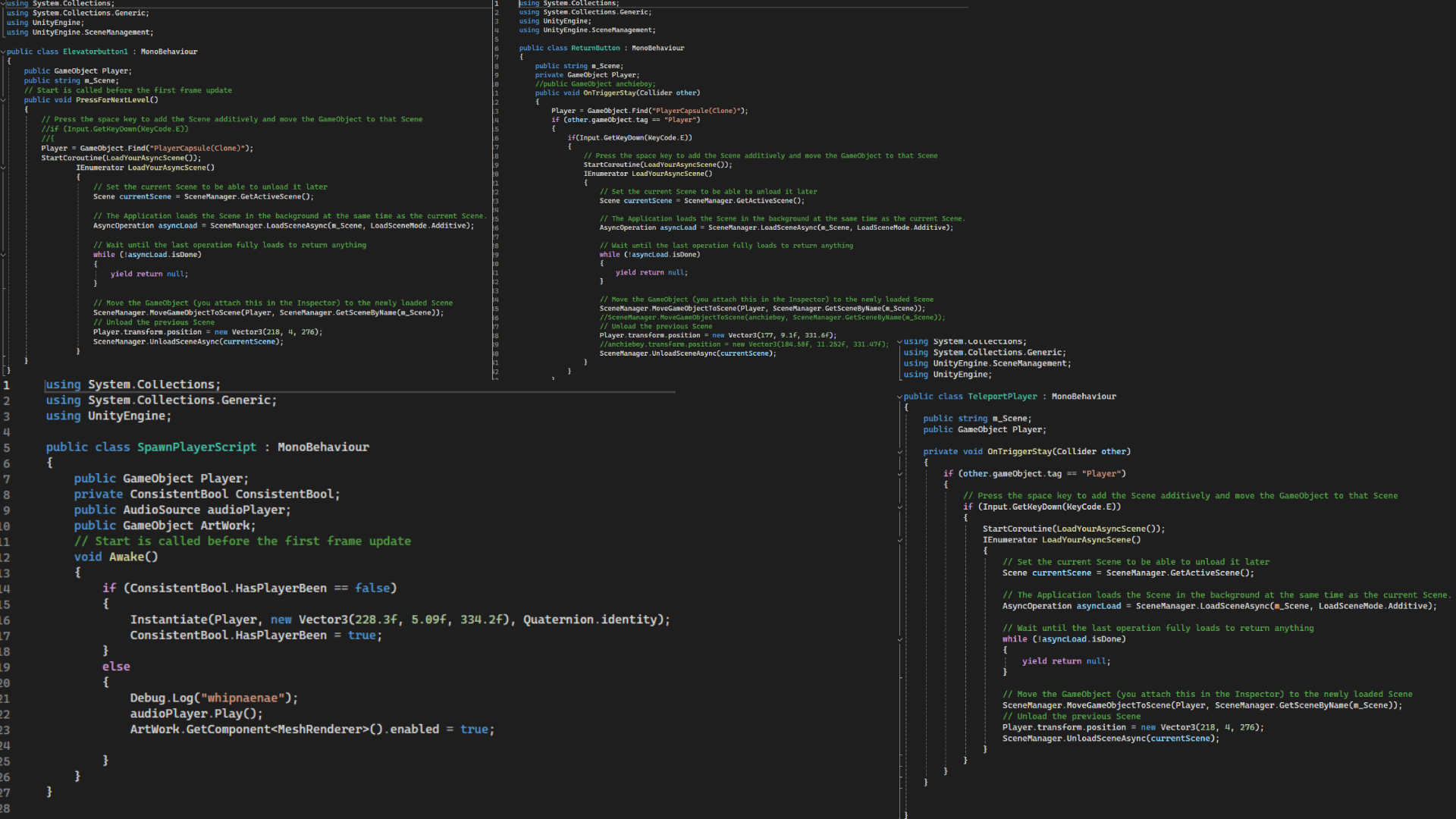
Task: Click commented '//if (Input.GetKeyDown(KeyCode.E))' in Elevatorbutton1
Action: [115, 129]
